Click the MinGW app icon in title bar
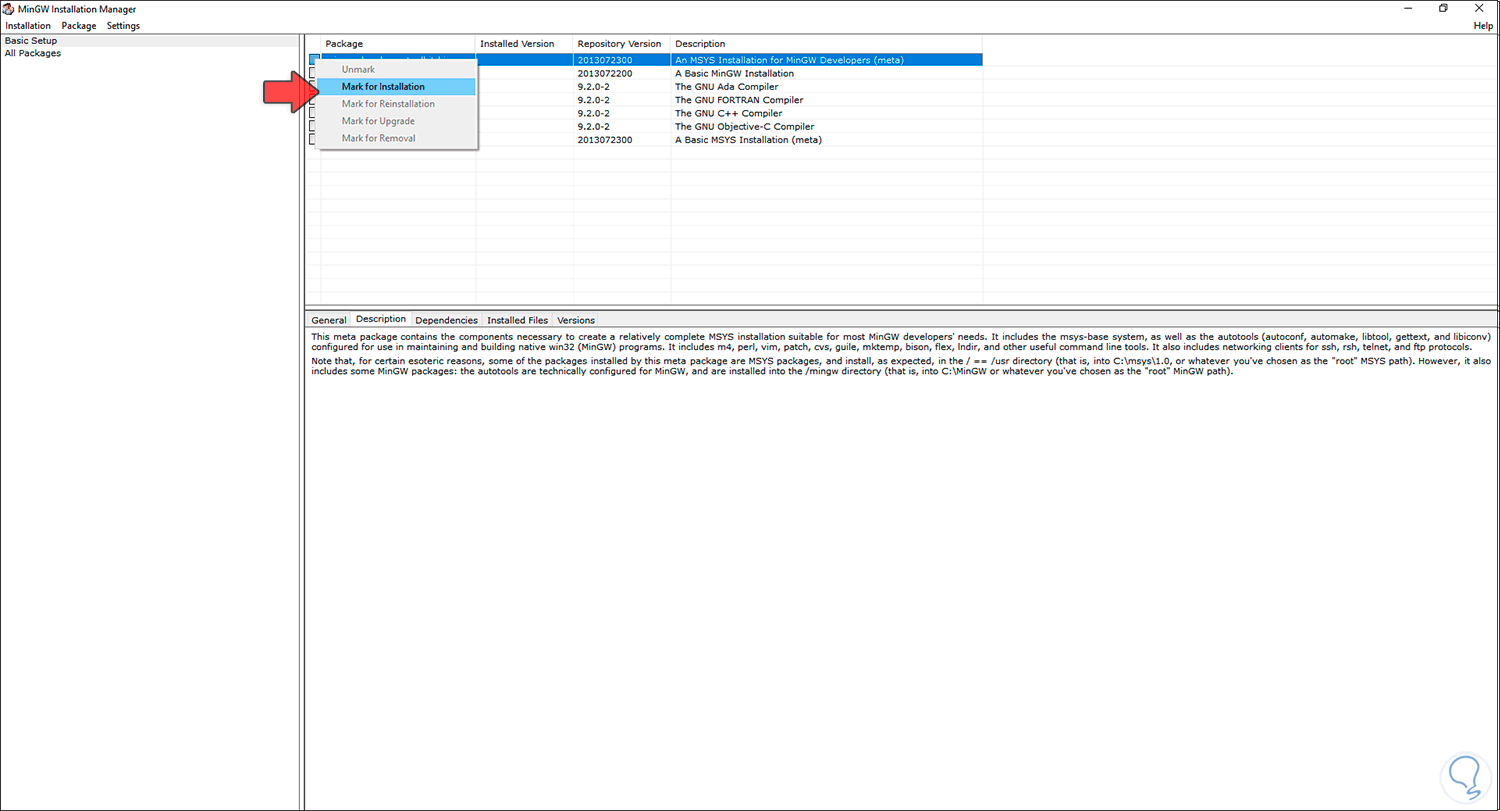Viewport: 1500px width, 811px height. (9, 9)
